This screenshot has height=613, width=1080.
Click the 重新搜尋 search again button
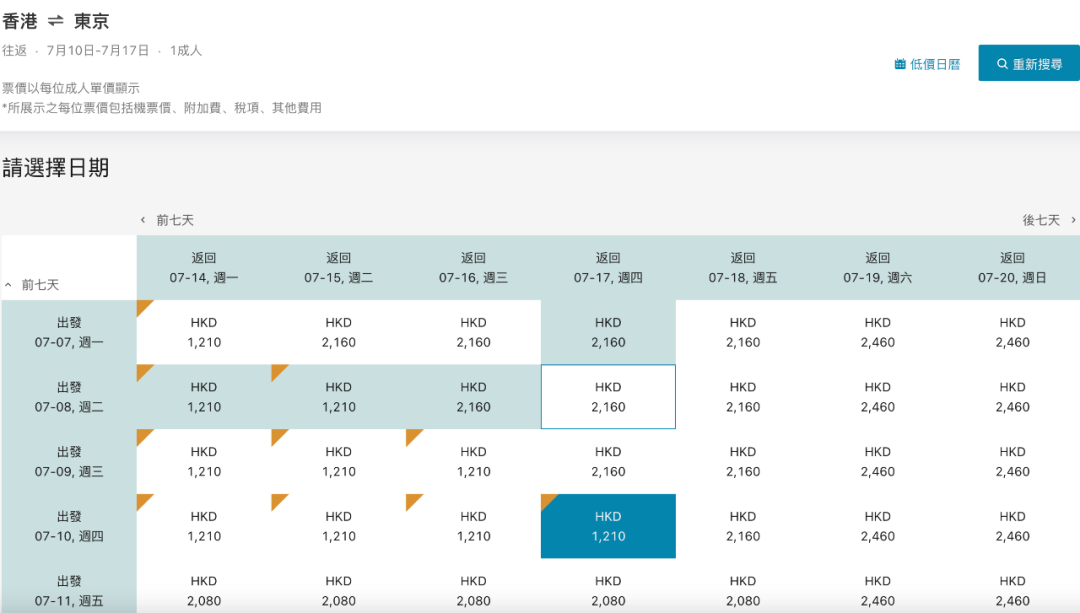click(x=1029, y=63)
